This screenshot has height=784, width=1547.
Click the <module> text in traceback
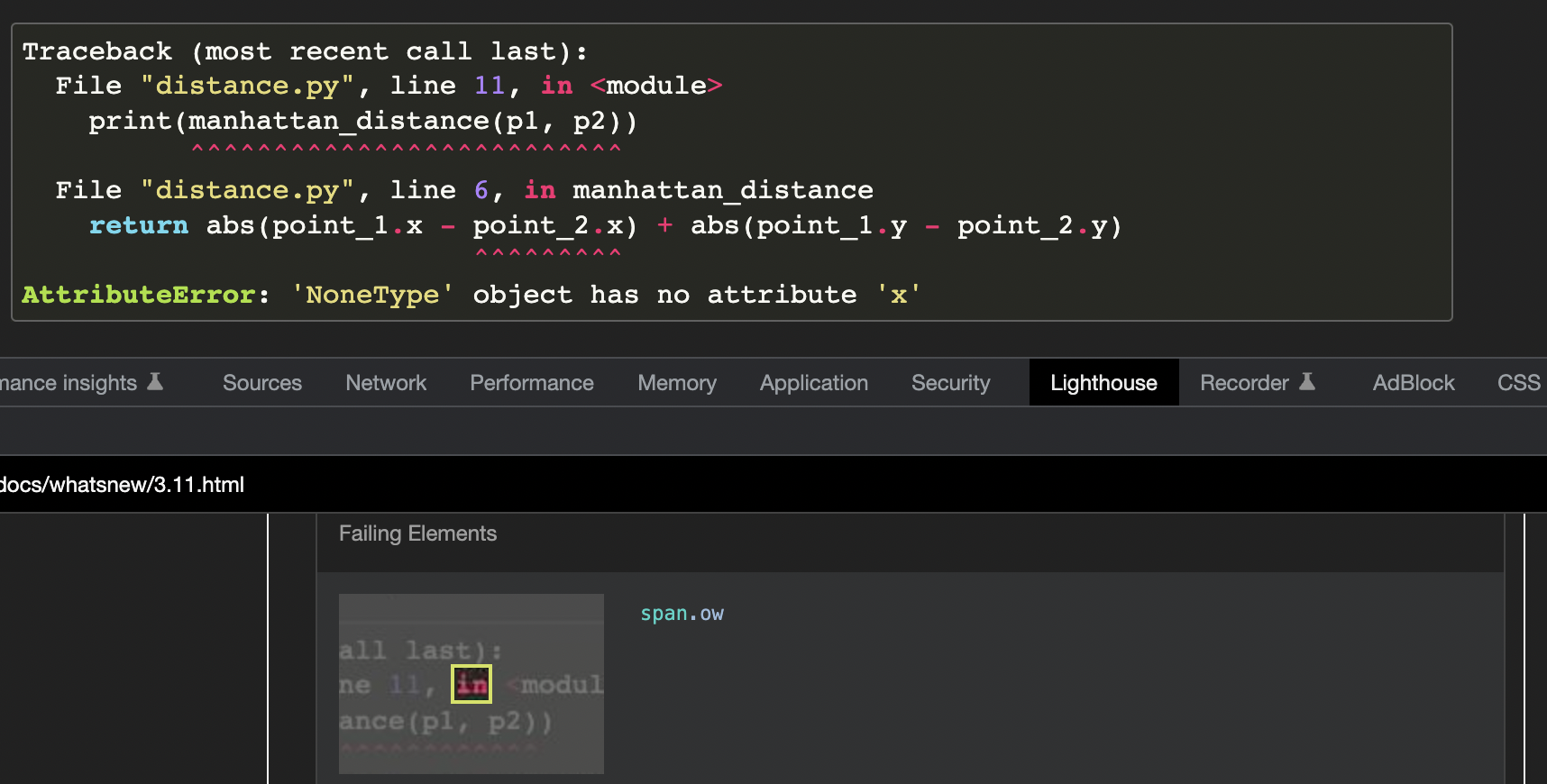point(656,86)
